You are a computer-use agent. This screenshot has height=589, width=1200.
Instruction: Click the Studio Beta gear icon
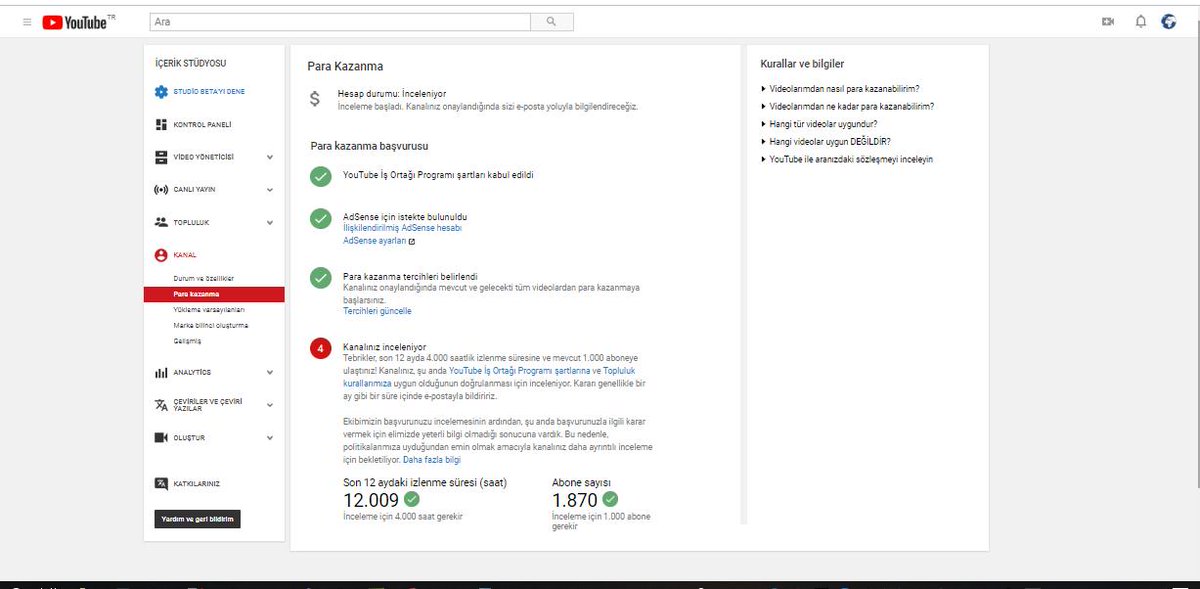(161, 92)
